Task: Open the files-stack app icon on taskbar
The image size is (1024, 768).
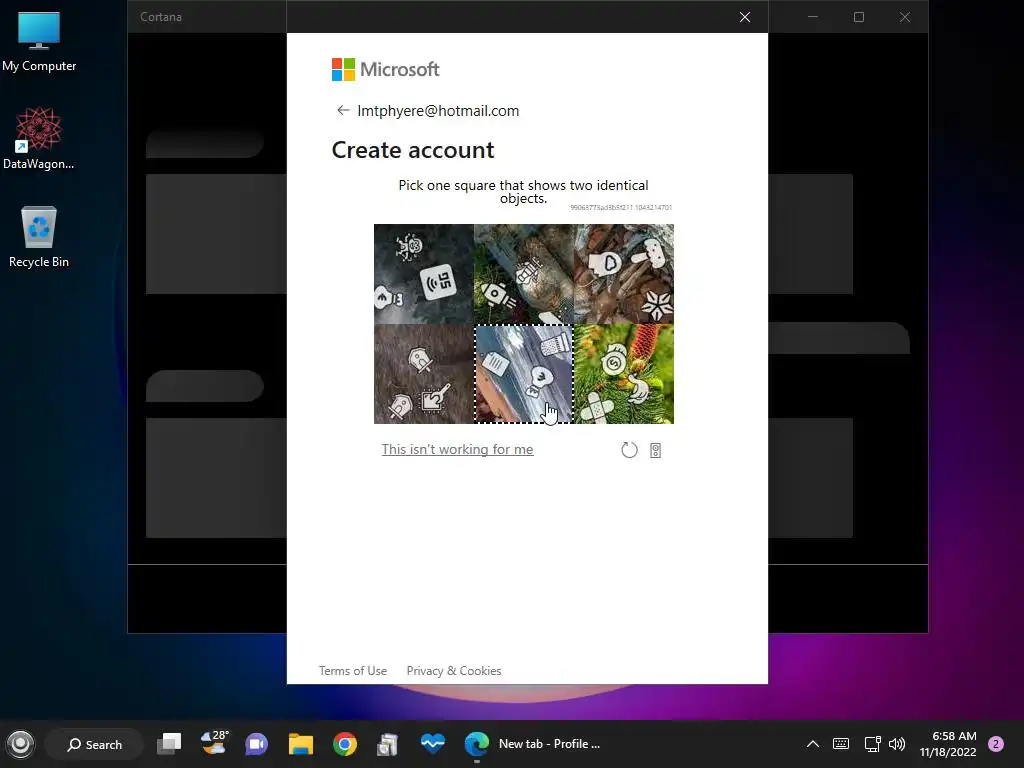Action: [388, 744]
